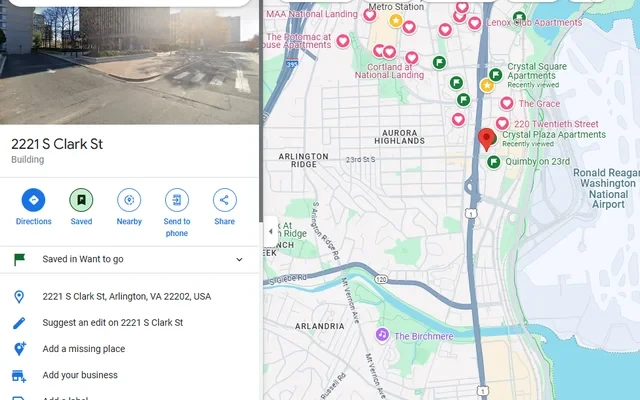Select The Potomac at house Apartments heart marker
This screenshot has height=400, width=640.
coord(343,40)
